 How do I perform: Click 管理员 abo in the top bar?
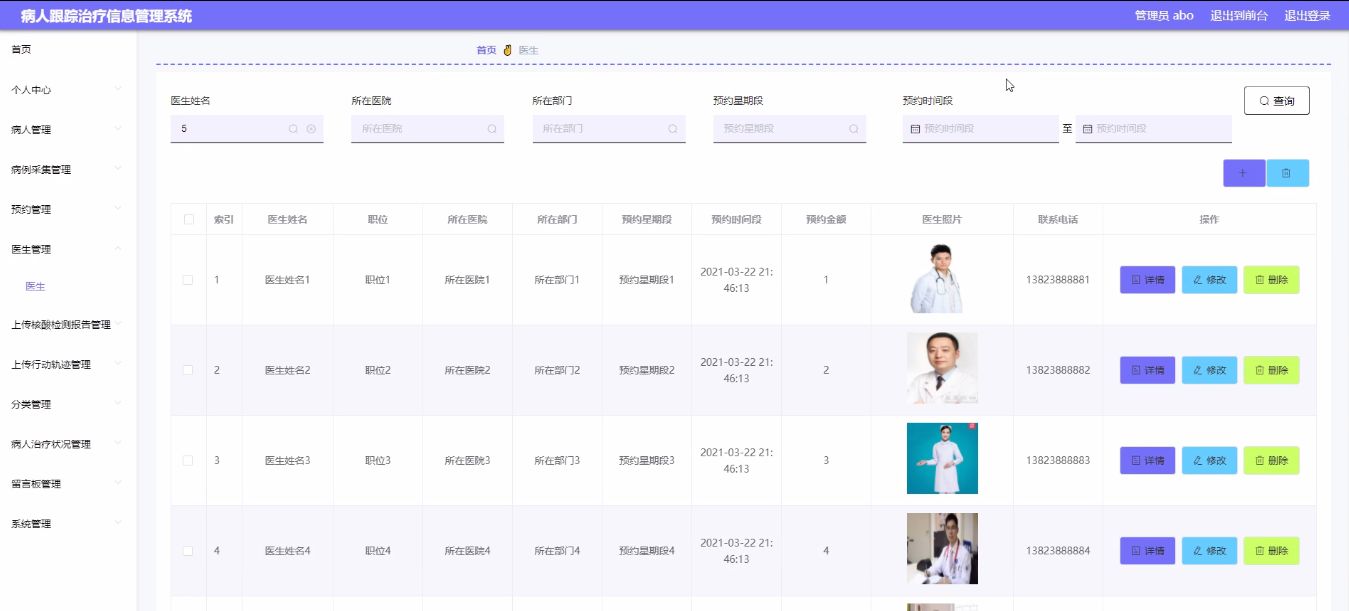click(x=1164, y=15)
